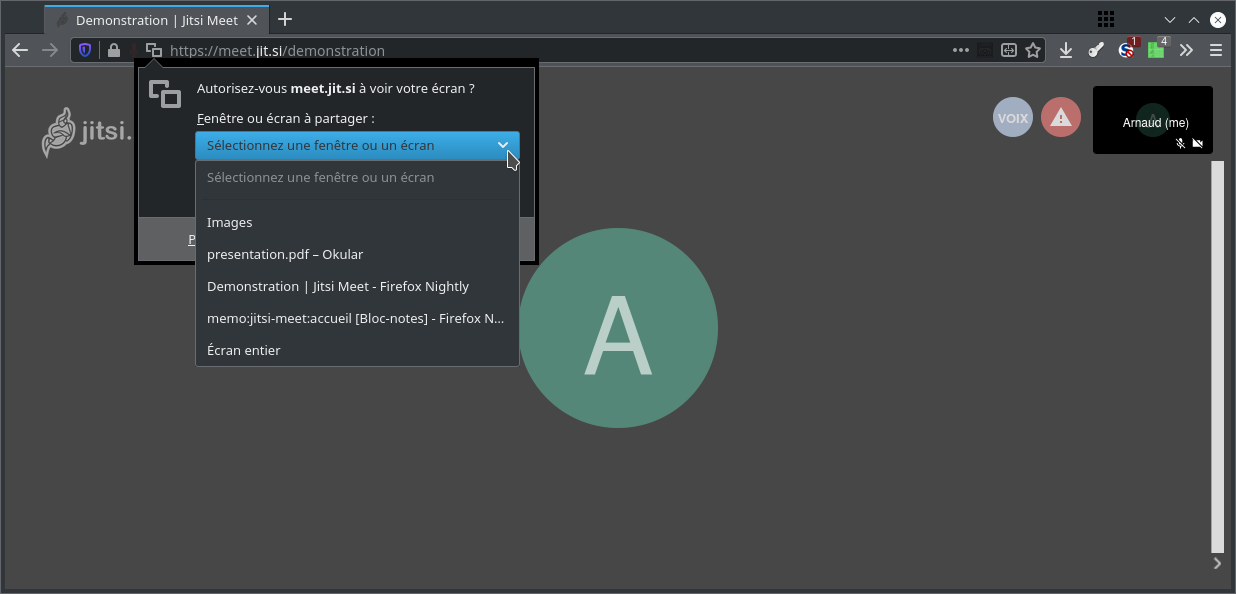
Task: Click the tracking protection shield icon
Action: click(x=85, y=50)
